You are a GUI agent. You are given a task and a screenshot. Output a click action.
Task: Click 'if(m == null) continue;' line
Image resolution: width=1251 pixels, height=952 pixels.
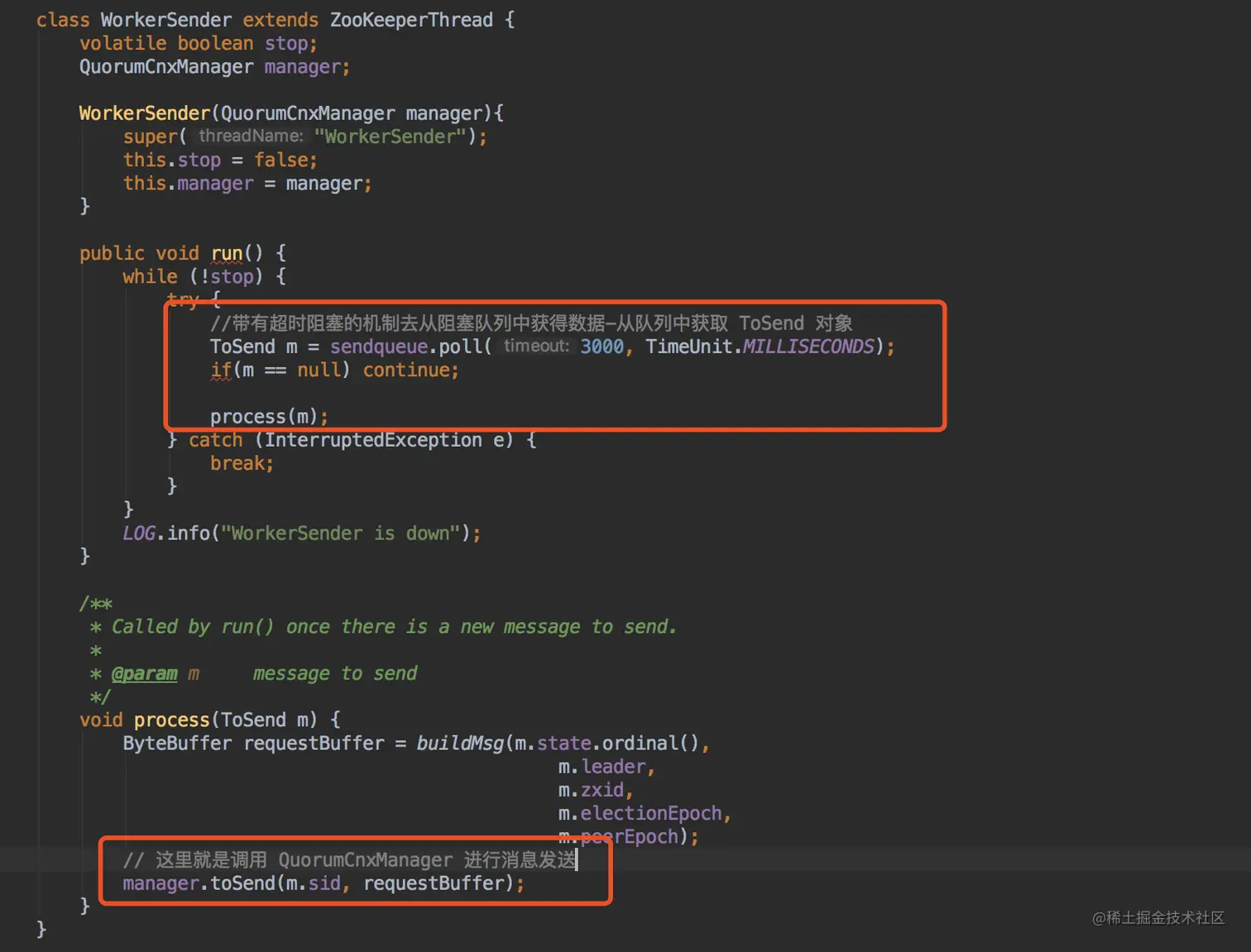[334, 370]
